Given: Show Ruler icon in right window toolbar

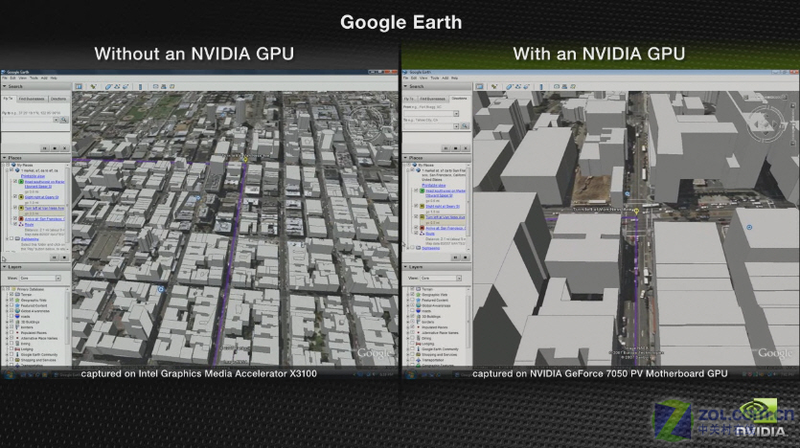Looking at the screenshot, I should pyautogui.click(x=541, y=87).
